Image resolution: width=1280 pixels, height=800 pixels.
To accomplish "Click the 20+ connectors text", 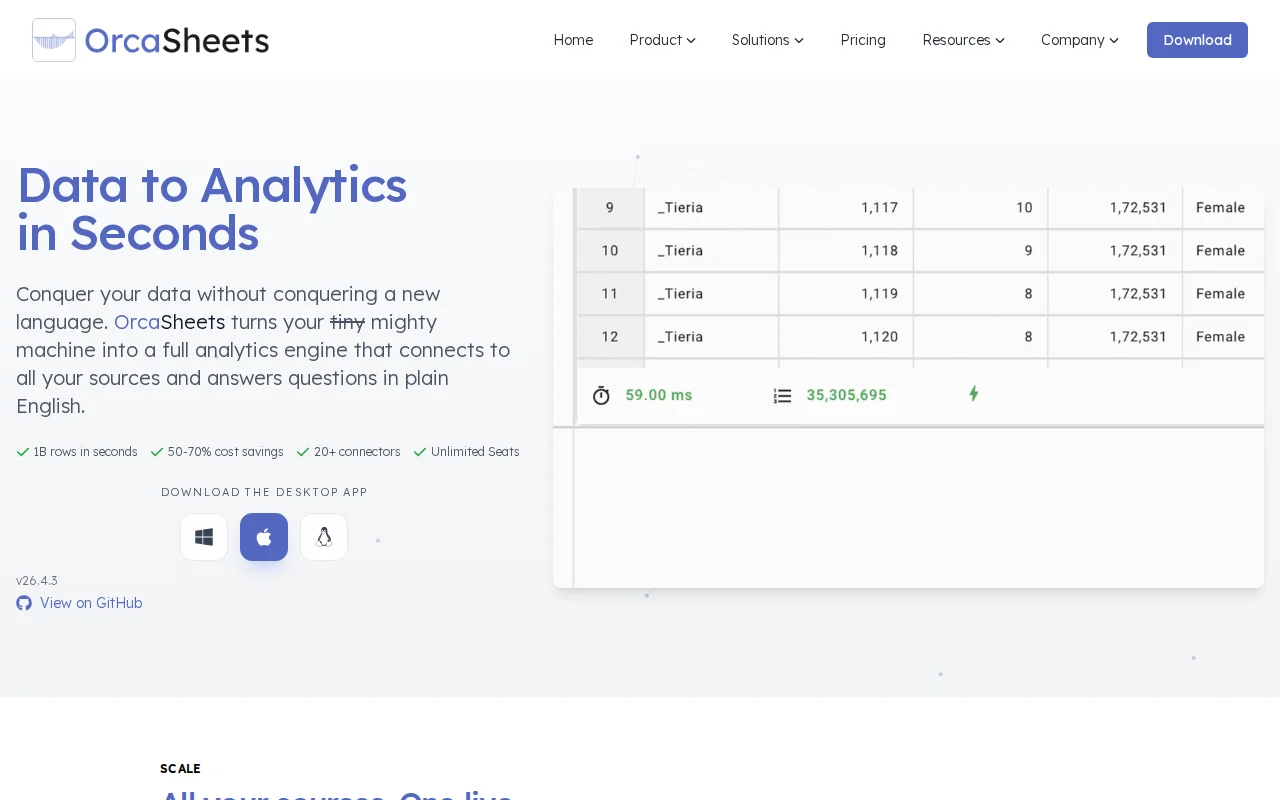I will coord(357,452).
